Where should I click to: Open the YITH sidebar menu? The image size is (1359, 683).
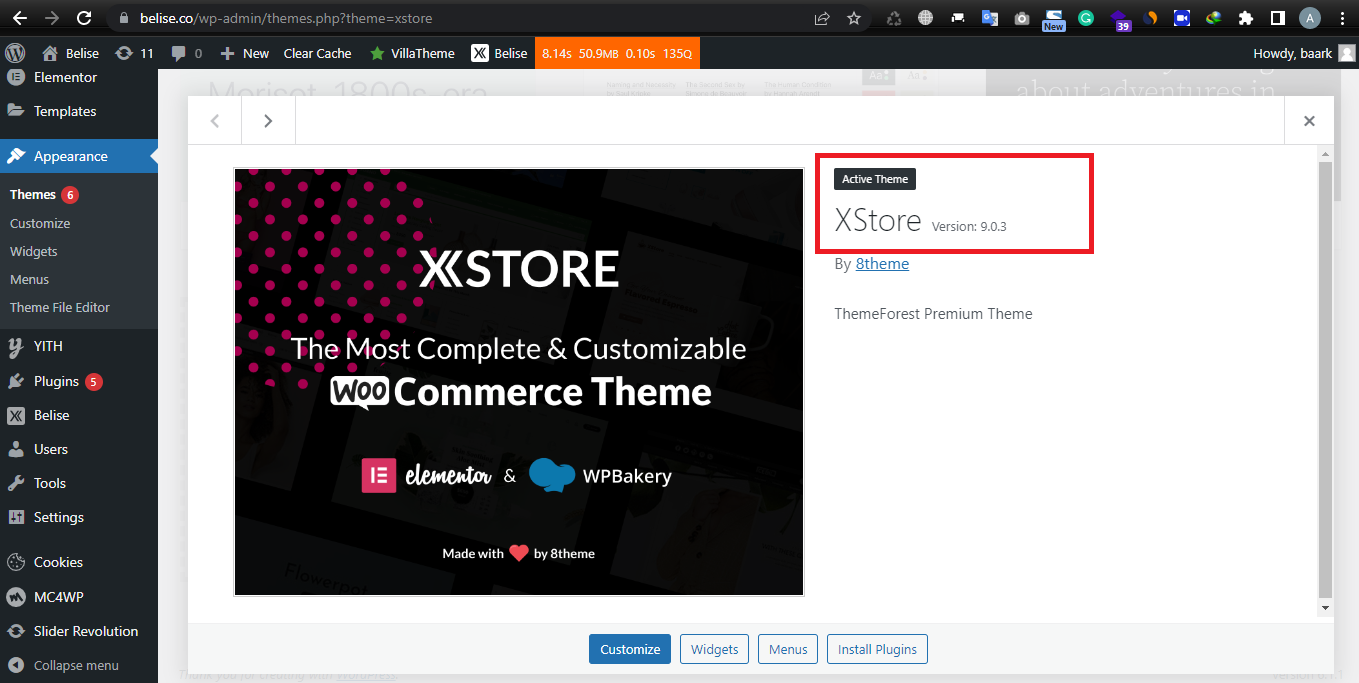pyautogui.click(x=79, y=346)
